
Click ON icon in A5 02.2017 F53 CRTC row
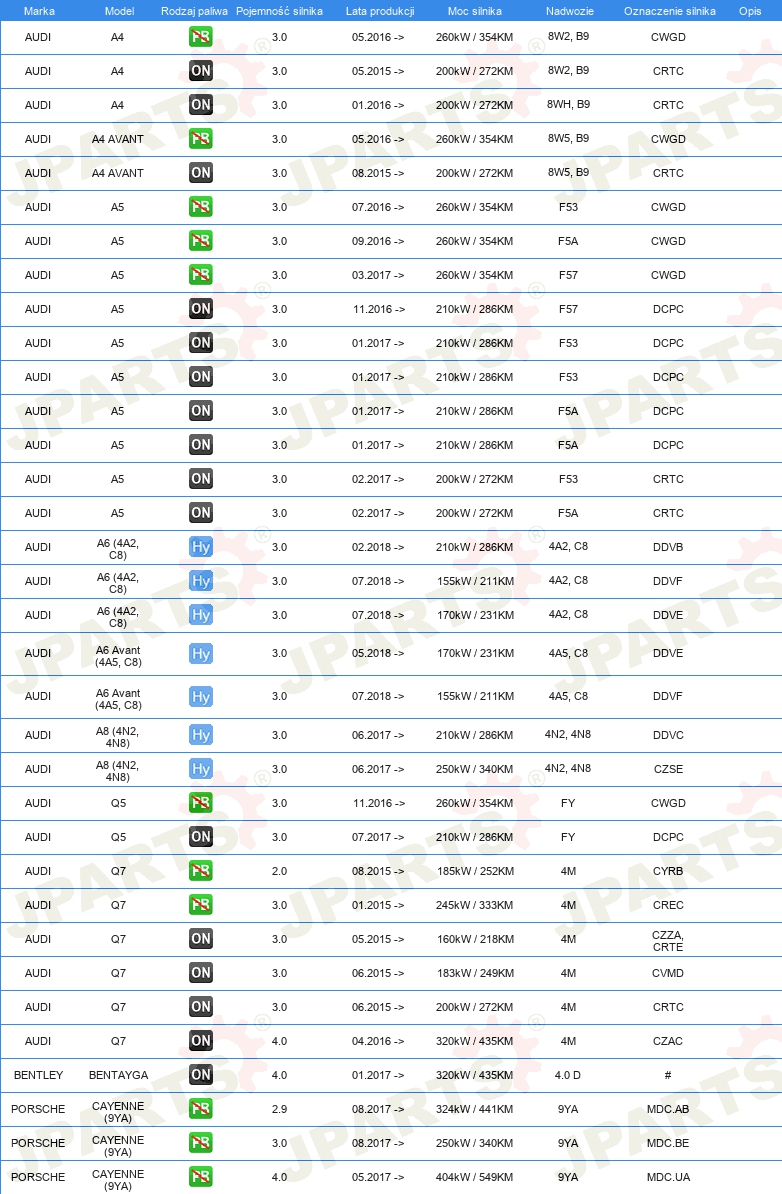(x=201, y=479)
